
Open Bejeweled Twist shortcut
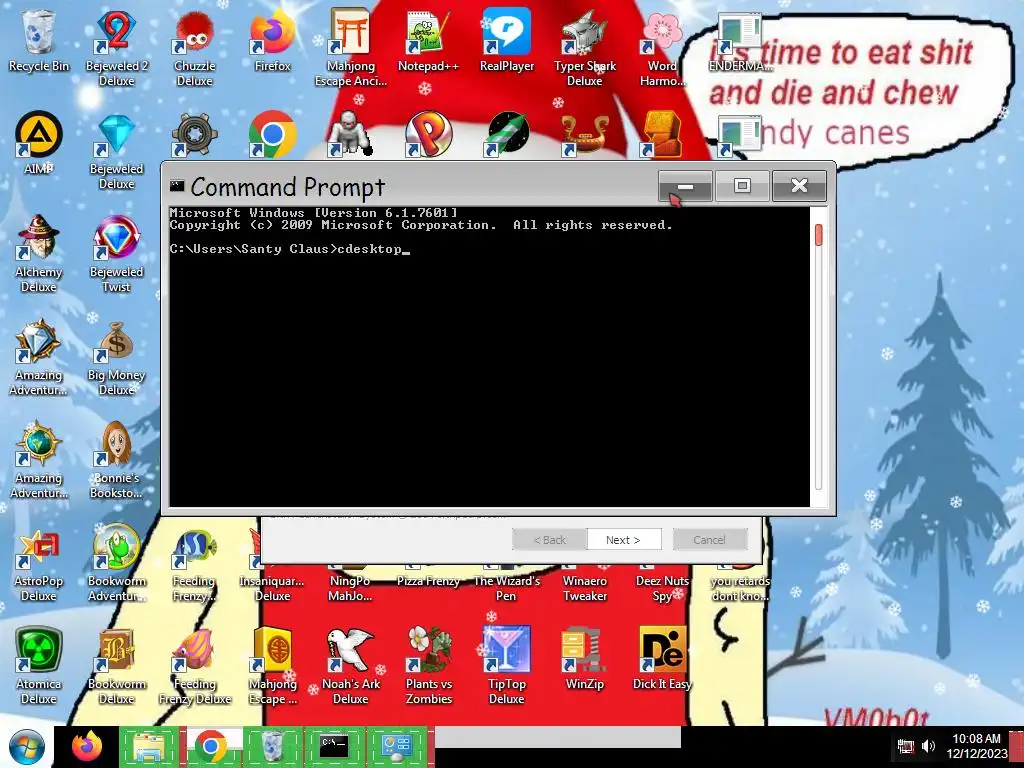116,255
